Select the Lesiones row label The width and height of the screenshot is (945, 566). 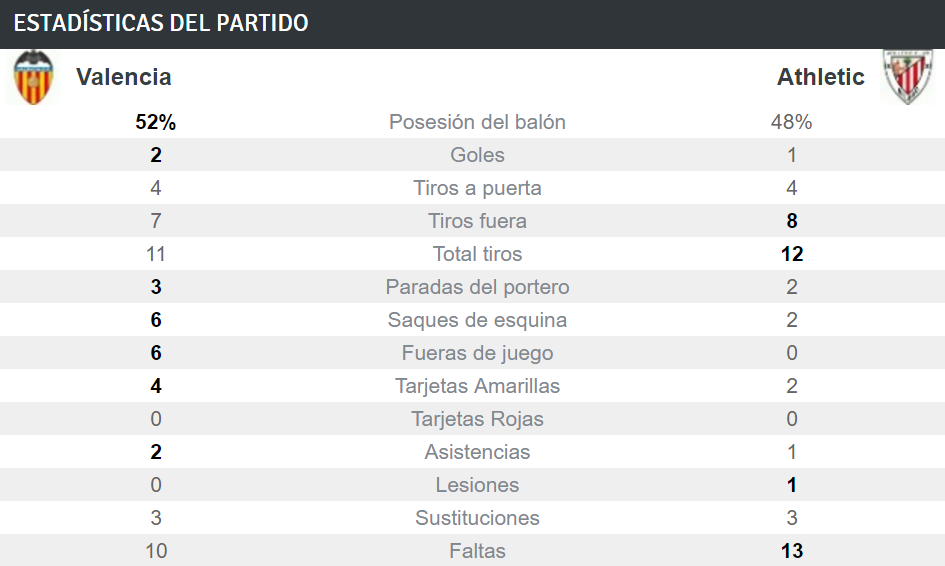tap(477, 485)
